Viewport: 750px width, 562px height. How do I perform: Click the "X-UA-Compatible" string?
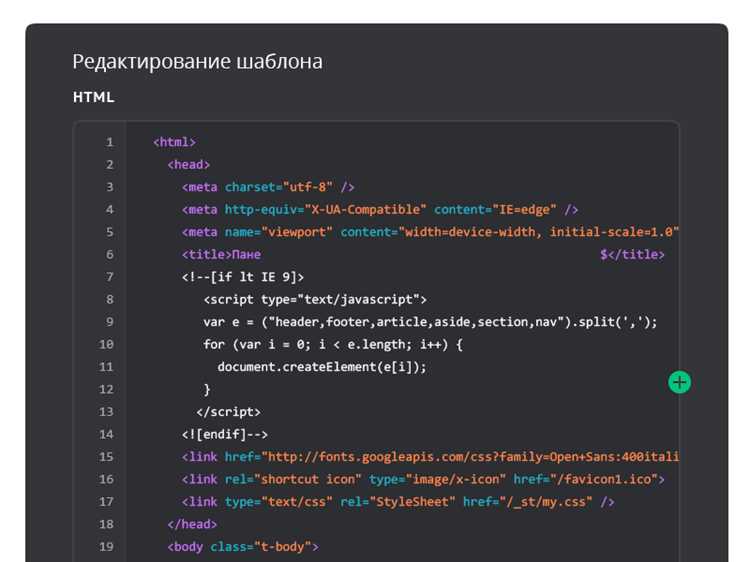365,209
